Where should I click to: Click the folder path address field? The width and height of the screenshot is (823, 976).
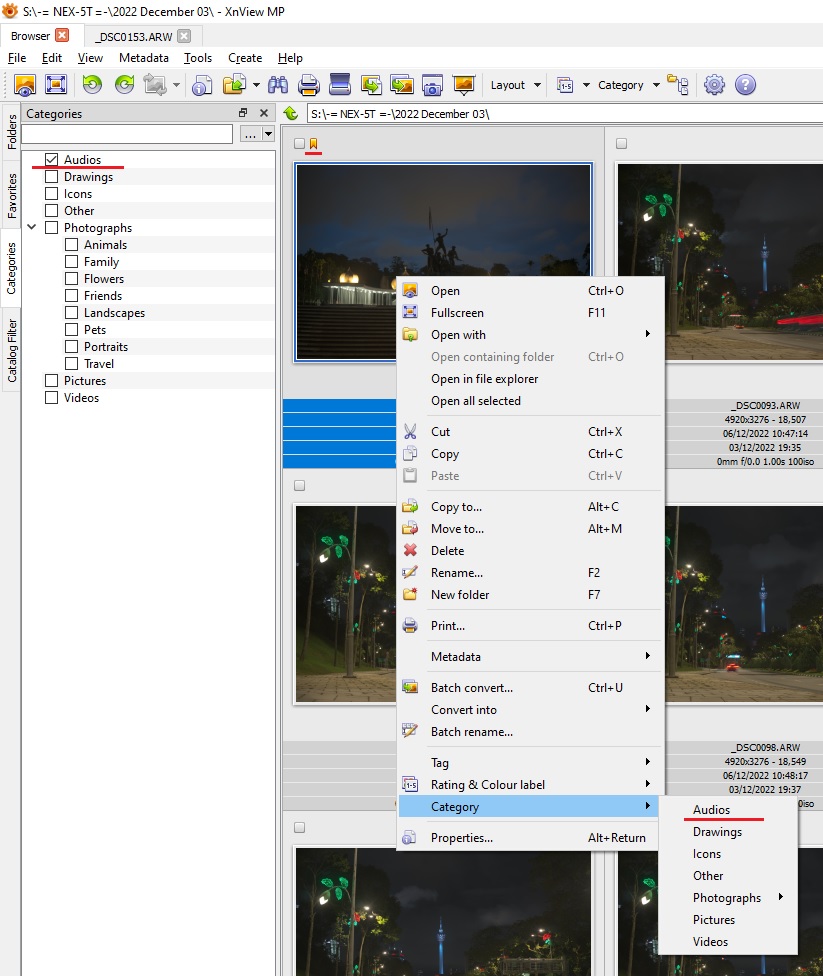[x=565, y=114]
